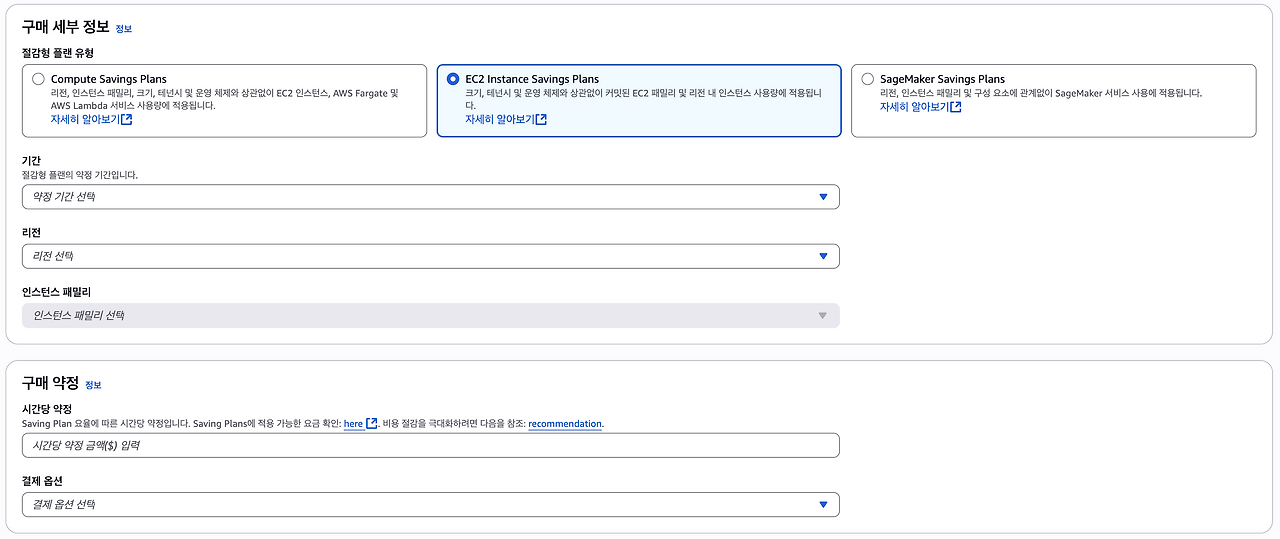Select EC2 Instance Savings Plans radio button
The image size is (1280, 539).
point(454,79)
